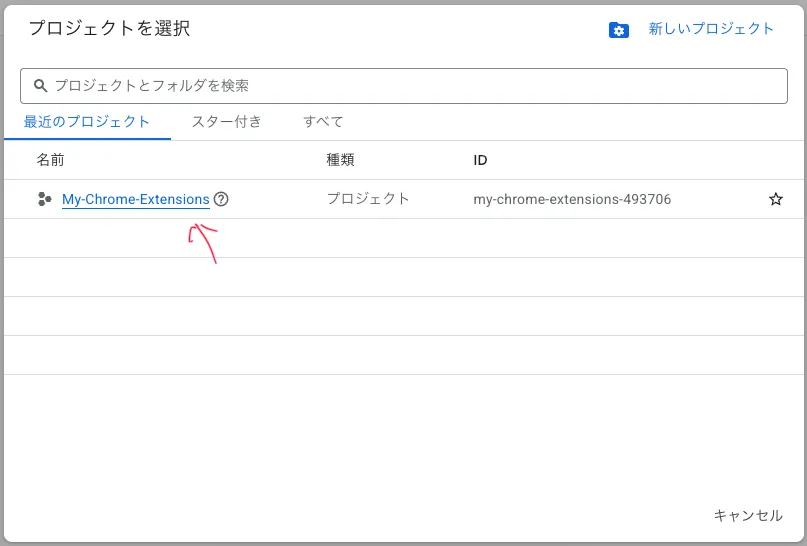Screen dimensions: 807x546
Task: Focus the プロジェクトとフォルダを検索 search field
Action: [404, 86]
